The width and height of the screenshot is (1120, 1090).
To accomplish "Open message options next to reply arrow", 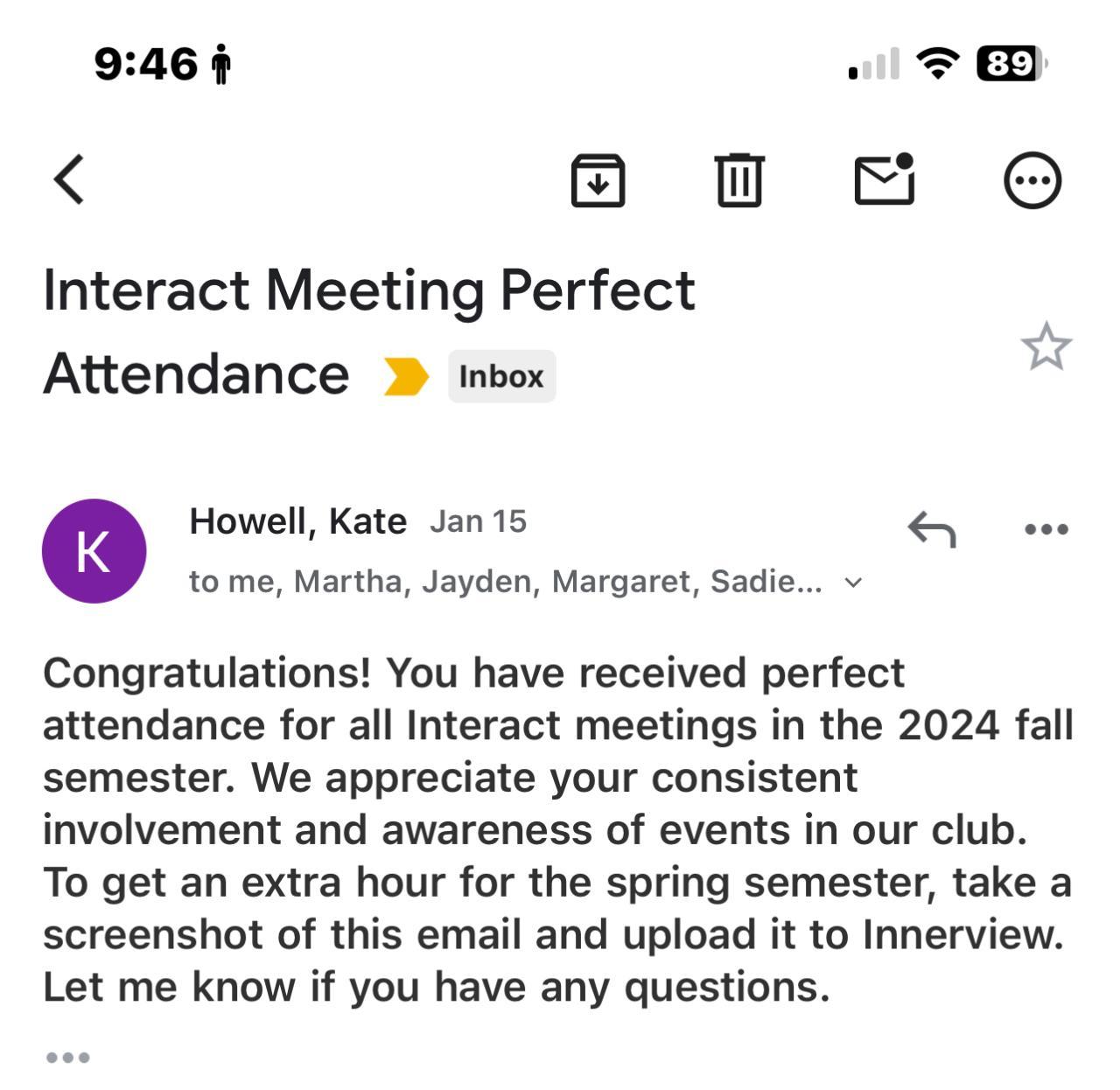I will 1046,529.
